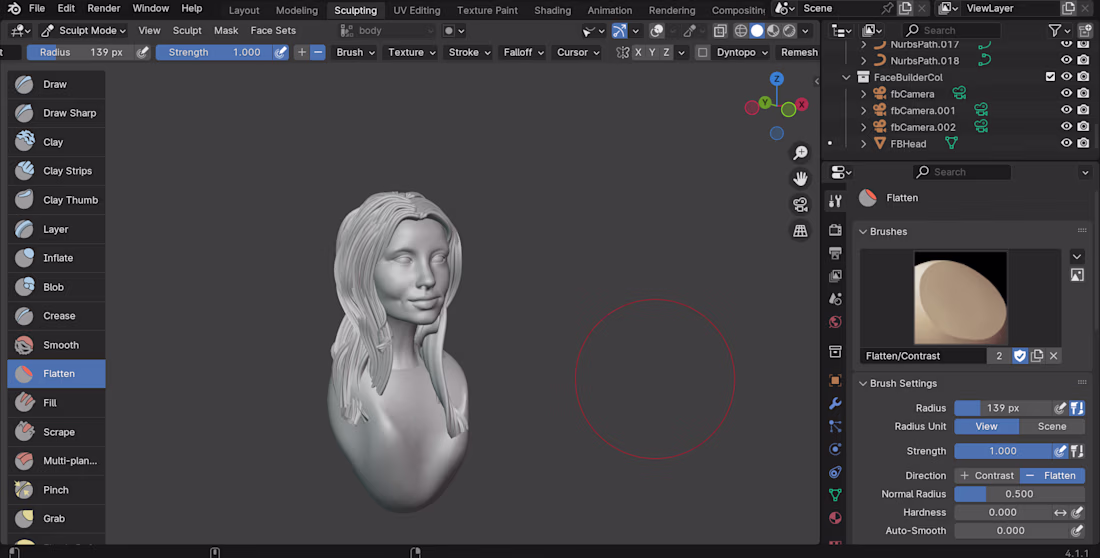1100x558 pixels.
Task: Select the Pinch brush tool
Action: pos(56,490)
